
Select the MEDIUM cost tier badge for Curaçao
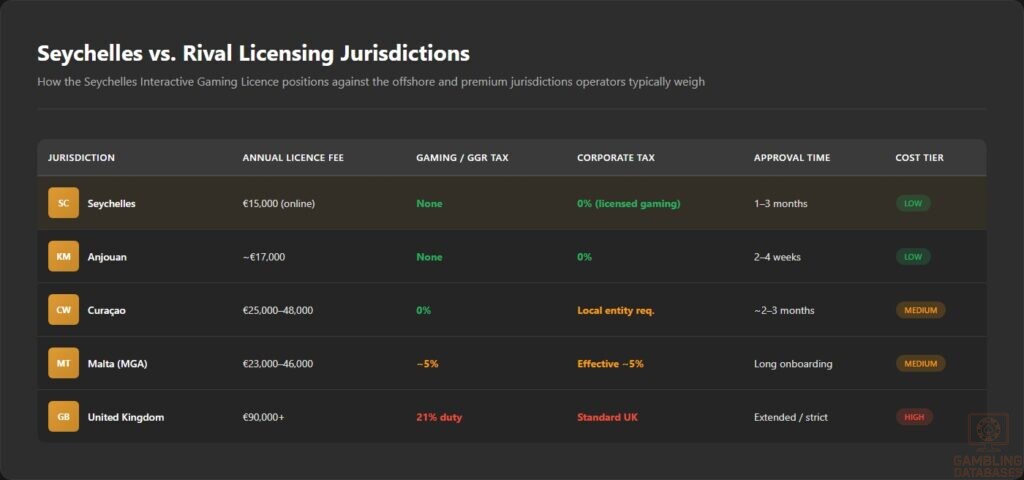click(920, 310)
